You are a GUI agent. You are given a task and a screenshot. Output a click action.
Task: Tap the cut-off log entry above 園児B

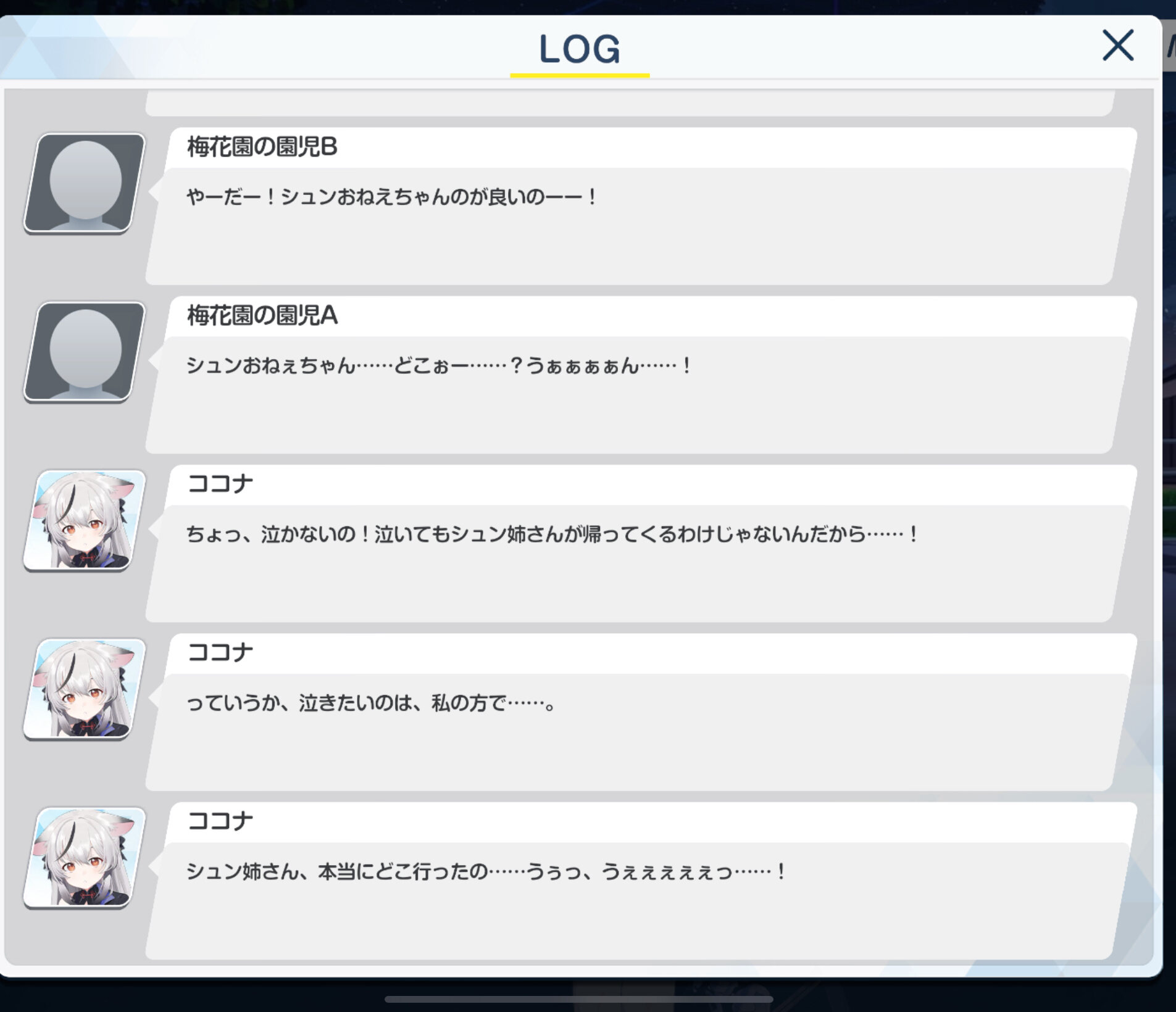(630, 102)
